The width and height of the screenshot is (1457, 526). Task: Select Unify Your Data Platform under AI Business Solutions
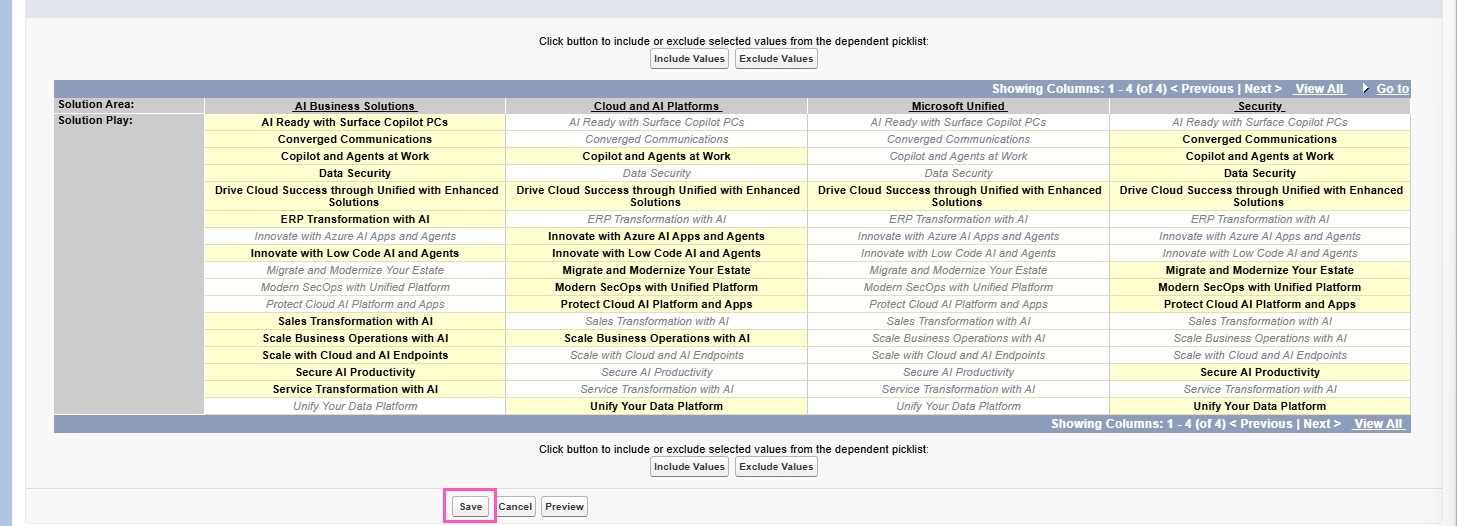point(355,406)
